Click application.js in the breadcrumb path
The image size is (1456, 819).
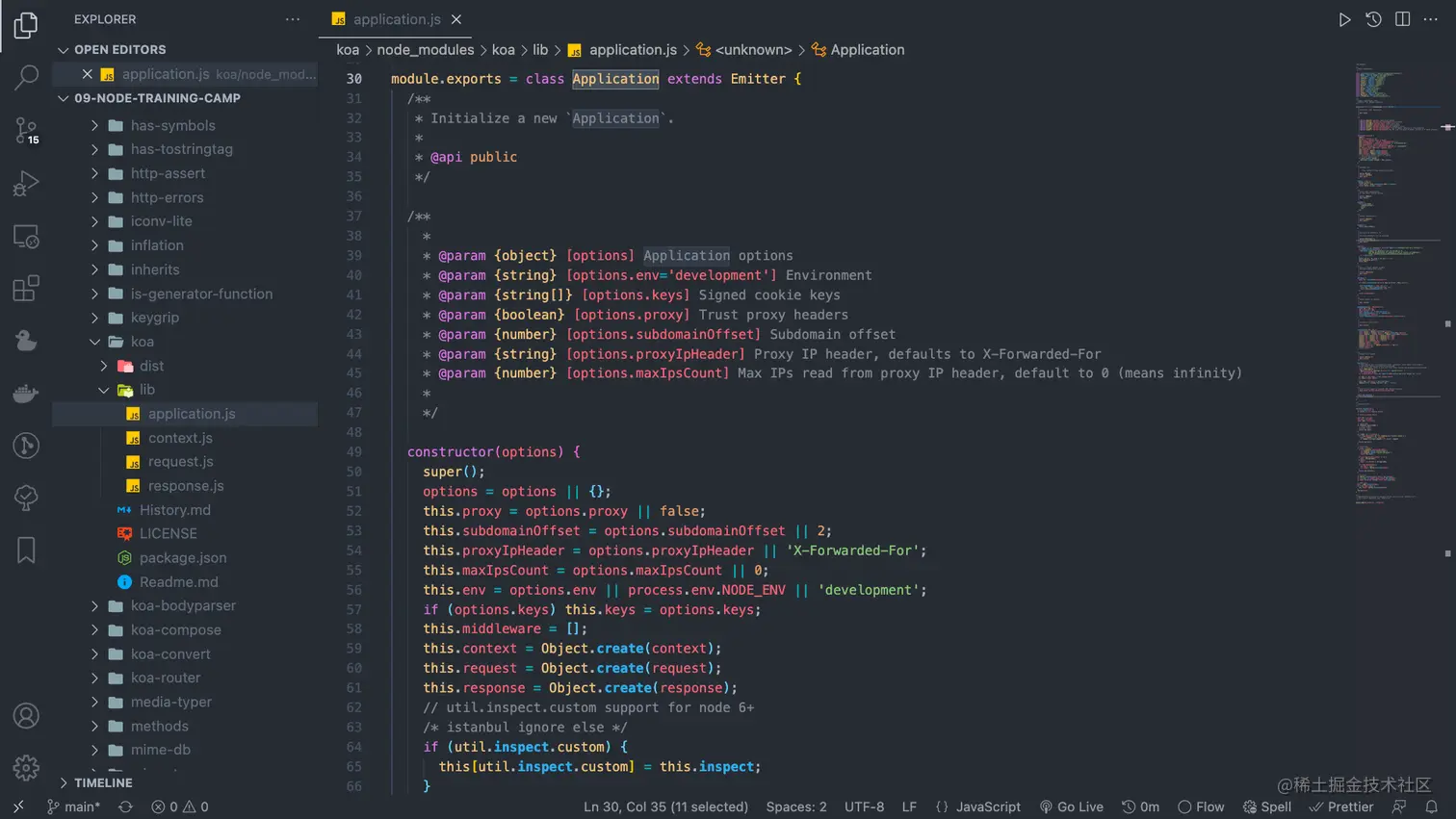622,50
